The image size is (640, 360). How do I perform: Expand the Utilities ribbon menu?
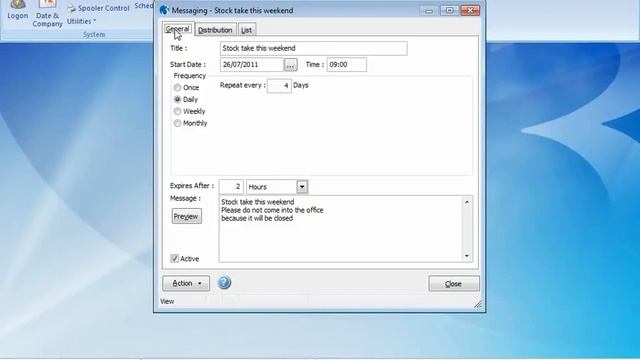(82, 21)
